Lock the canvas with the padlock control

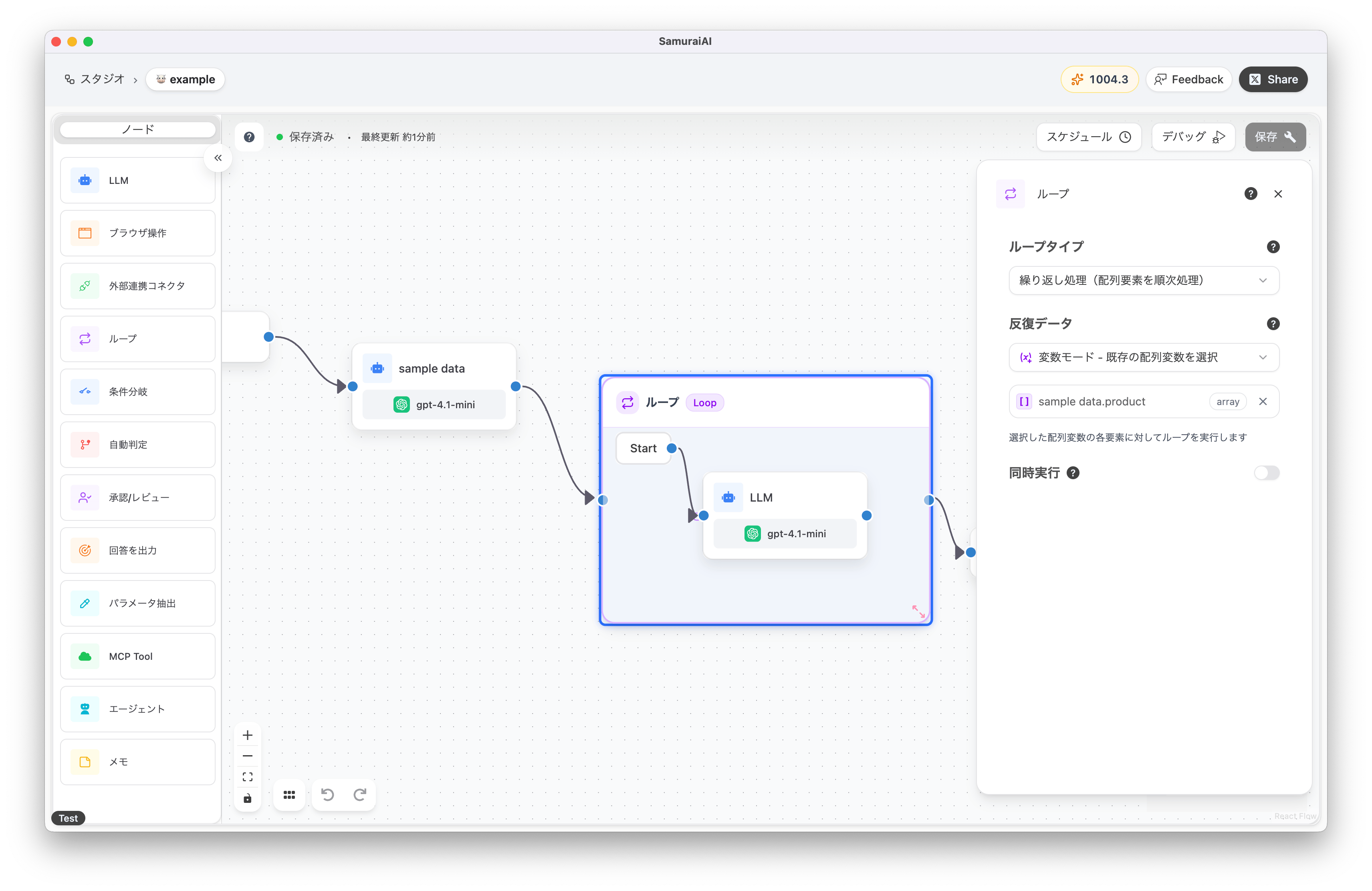tap(248, 798)
